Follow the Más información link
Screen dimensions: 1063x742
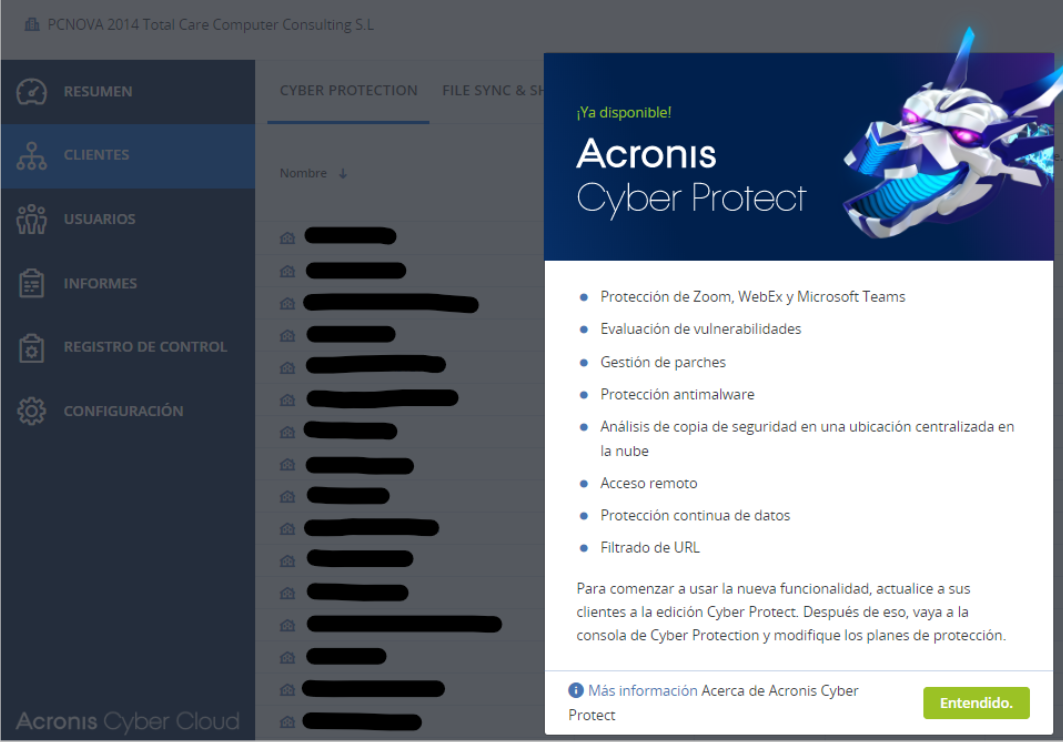642,690
